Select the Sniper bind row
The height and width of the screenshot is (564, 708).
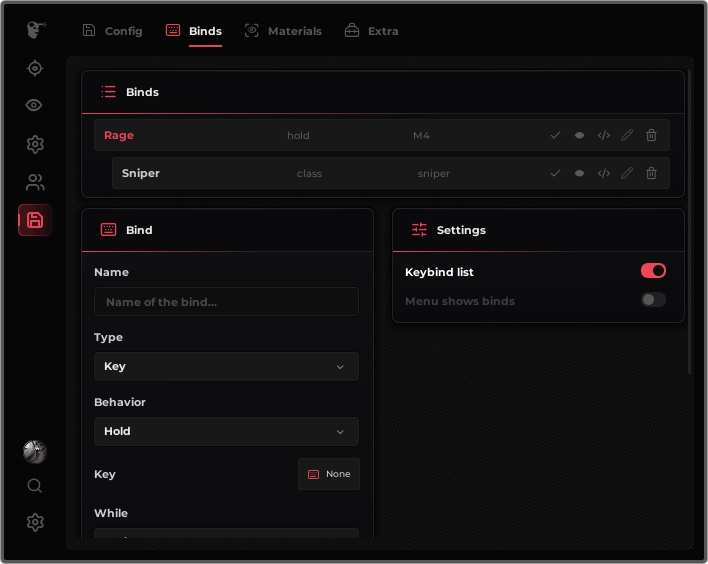[391, 173]
